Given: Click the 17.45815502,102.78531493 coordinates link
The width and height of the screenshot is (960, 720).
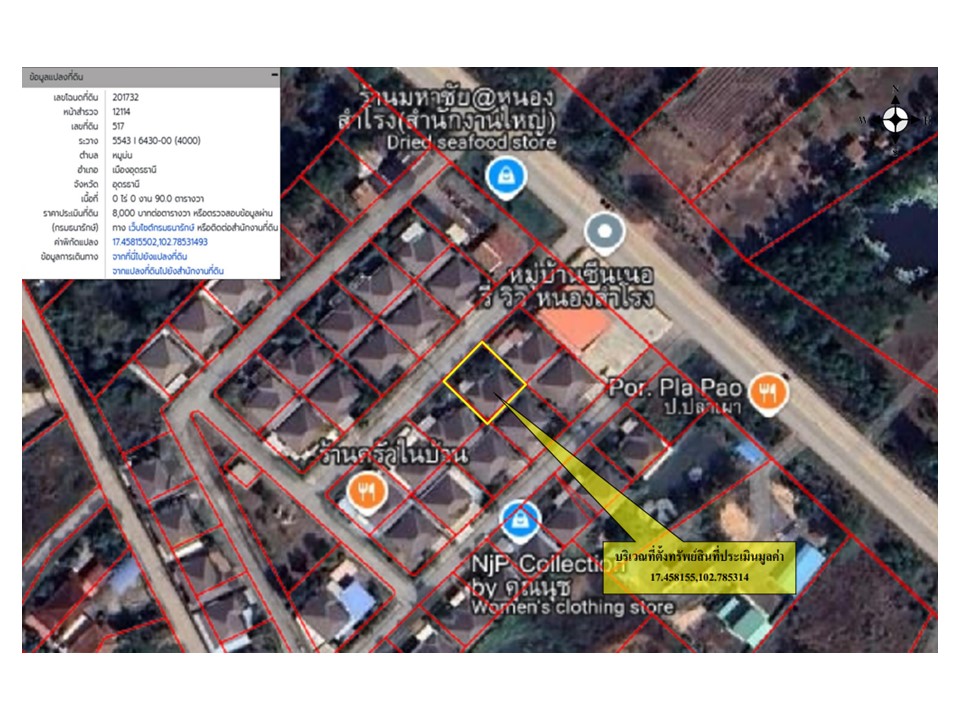Looking at the screenshot, I should (x=160, y=242).
